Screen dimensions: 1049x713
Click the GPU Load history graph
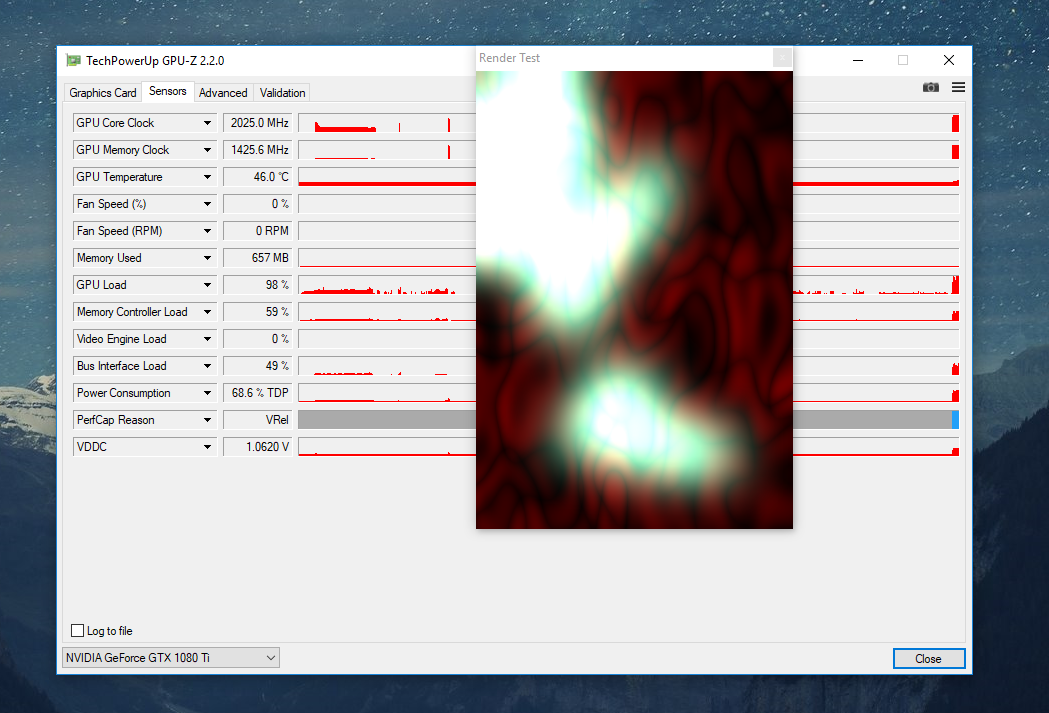(387, 285)
